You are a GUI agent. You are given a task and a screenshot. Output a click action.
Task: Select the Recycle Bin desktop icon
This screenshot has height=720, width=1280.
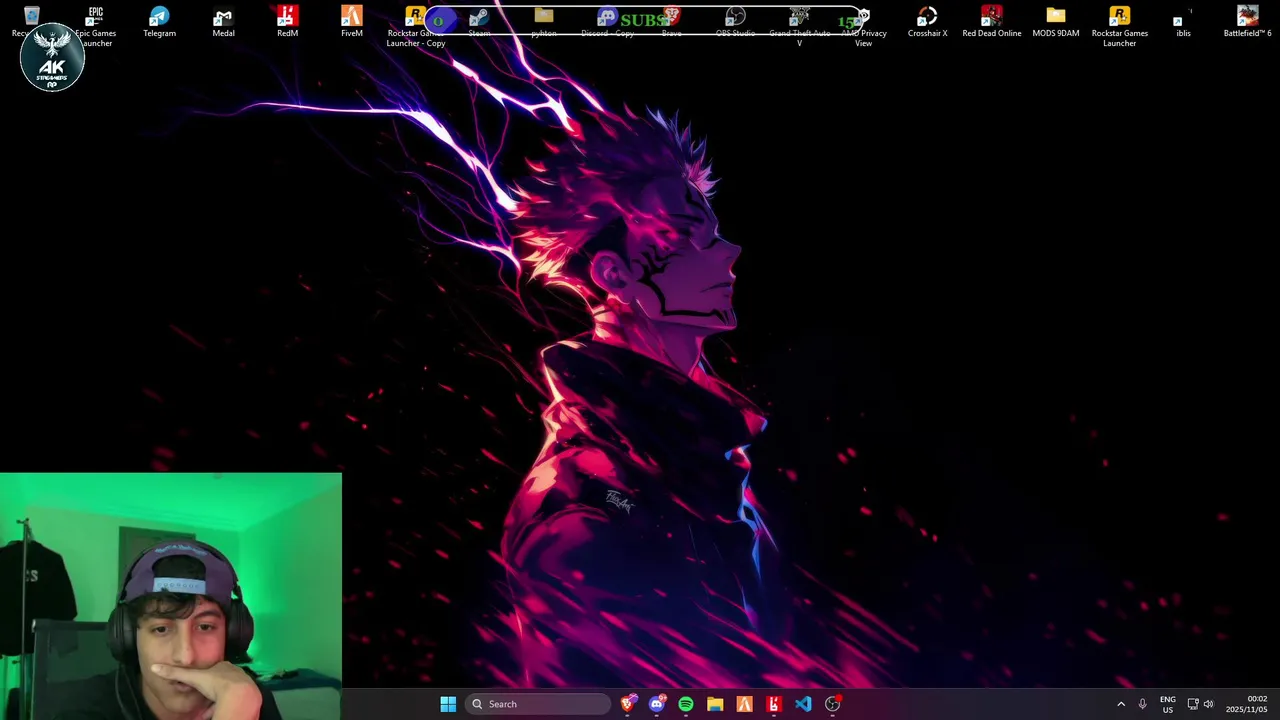(x=31, y=22)
